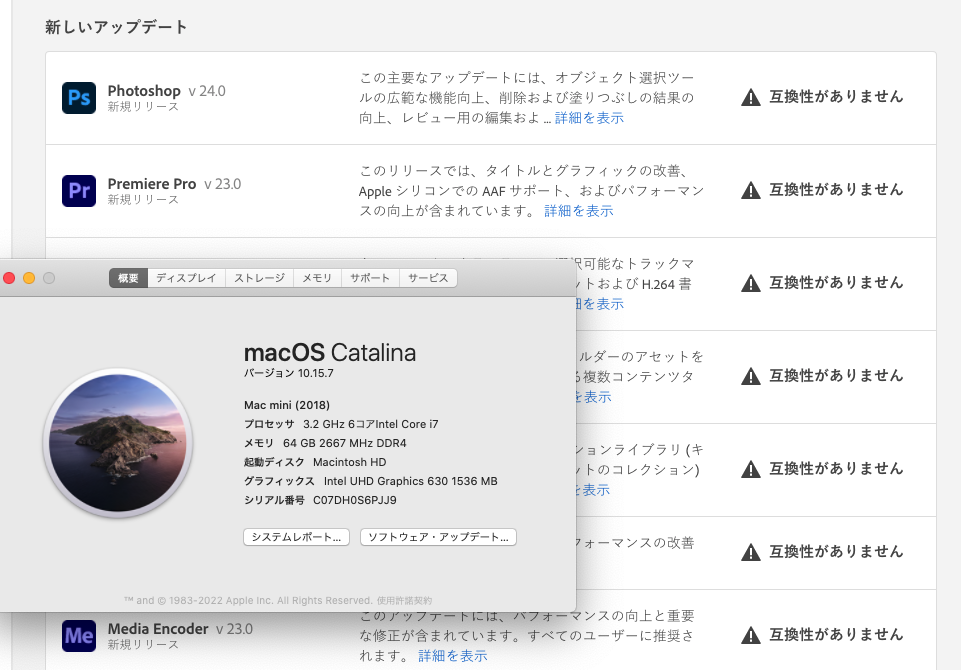Click the warning icon in Photoshop row
Image resolution: width=961 pixels, height=670 pixels.
[x=751, y=97]
